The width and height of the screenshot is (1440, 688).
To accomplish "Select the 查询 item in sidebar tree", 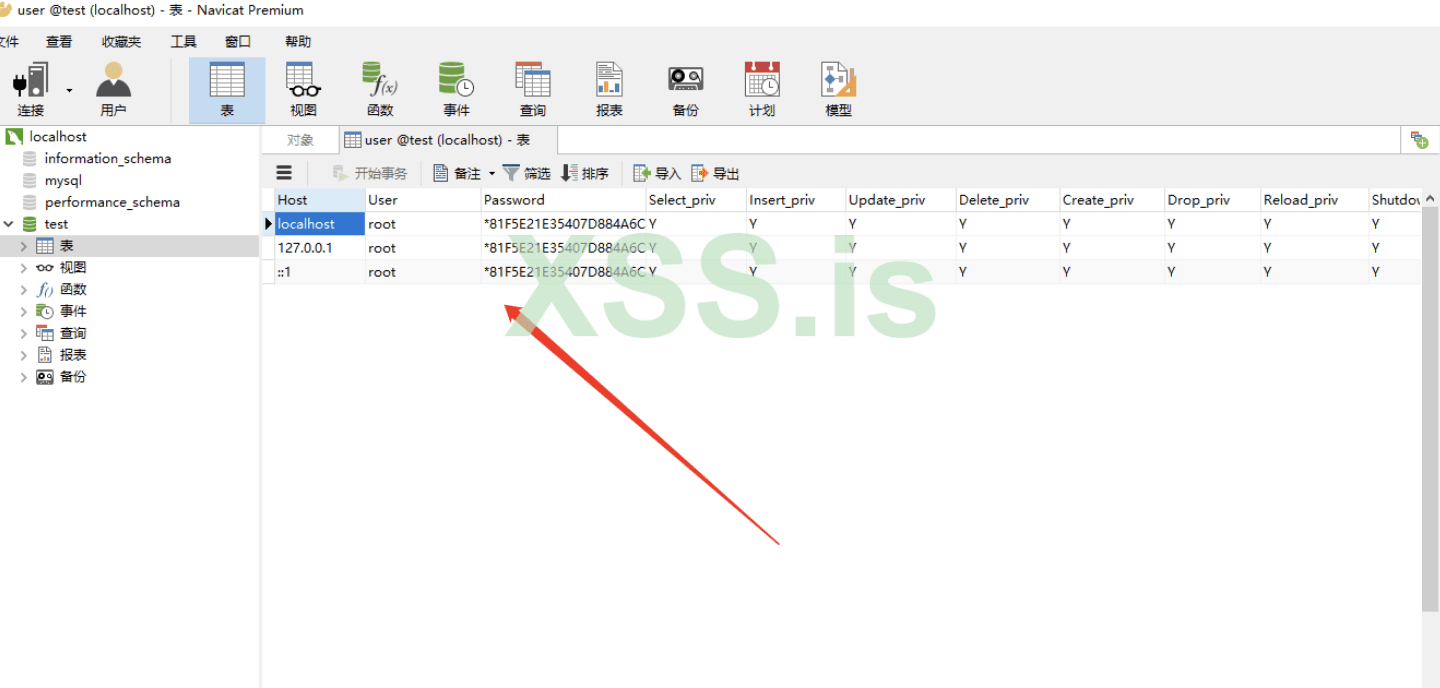I will pyautogui.click(x=72, y=333).
